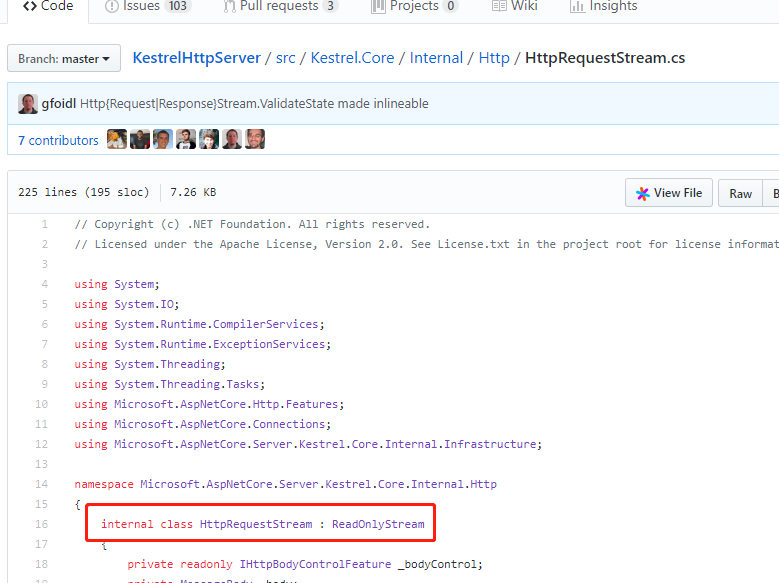Expand the Branch: master dropdown
Screen dimensions: 779x583
64,59
